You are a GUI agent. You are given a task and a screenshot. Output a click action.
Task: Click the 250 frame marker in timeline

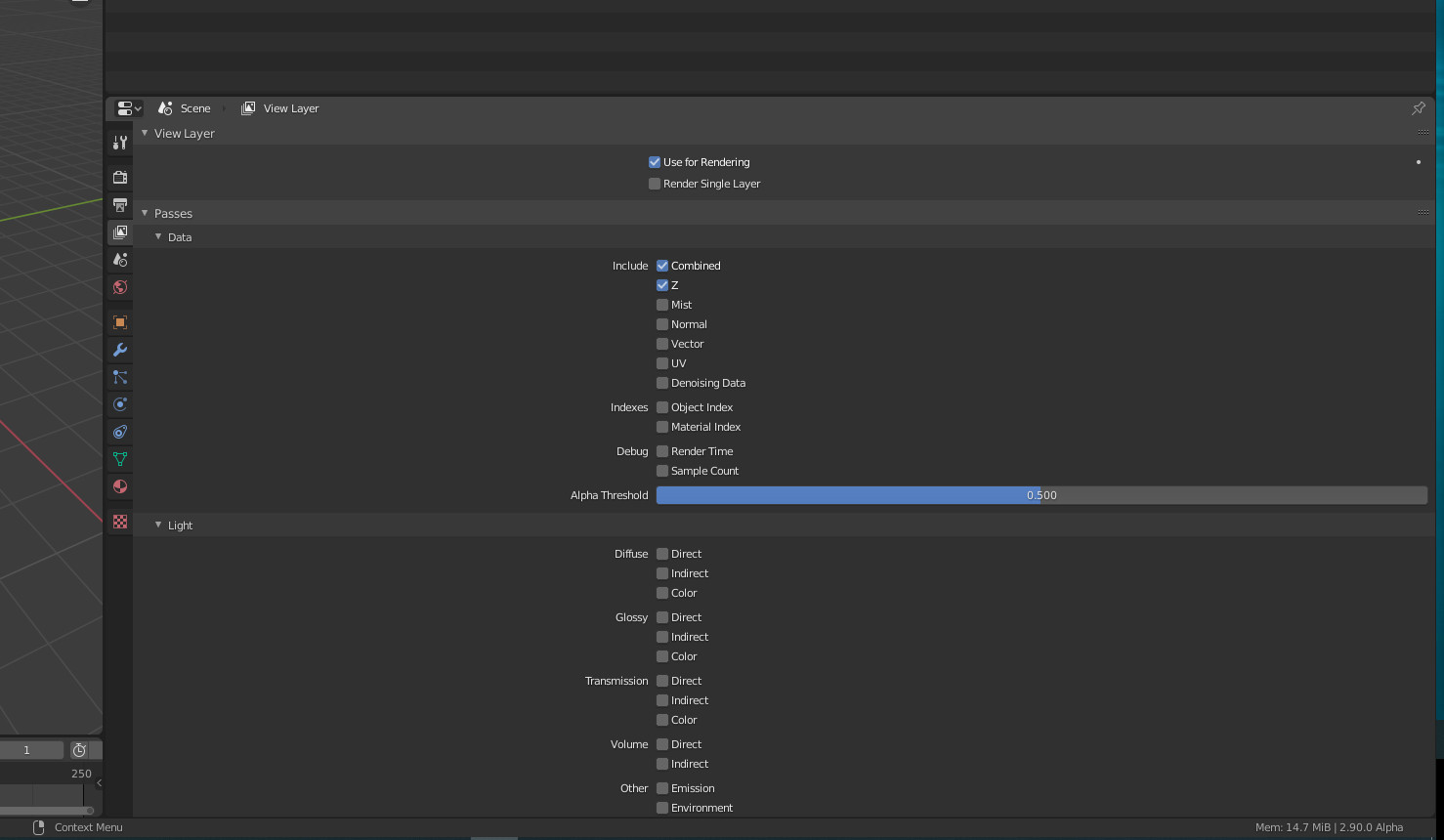[x=81, y=774]
